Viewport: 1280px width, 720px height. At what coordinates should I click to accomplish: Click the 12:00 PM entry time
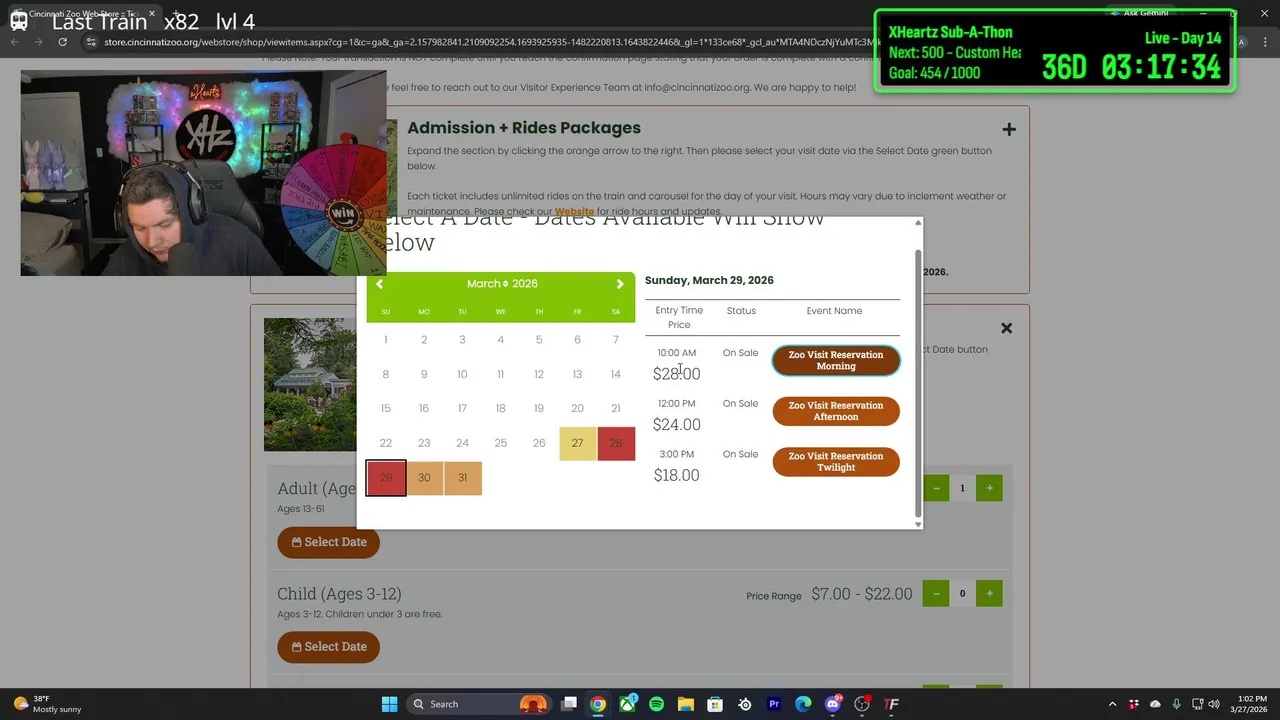click(x=676, y=404)
